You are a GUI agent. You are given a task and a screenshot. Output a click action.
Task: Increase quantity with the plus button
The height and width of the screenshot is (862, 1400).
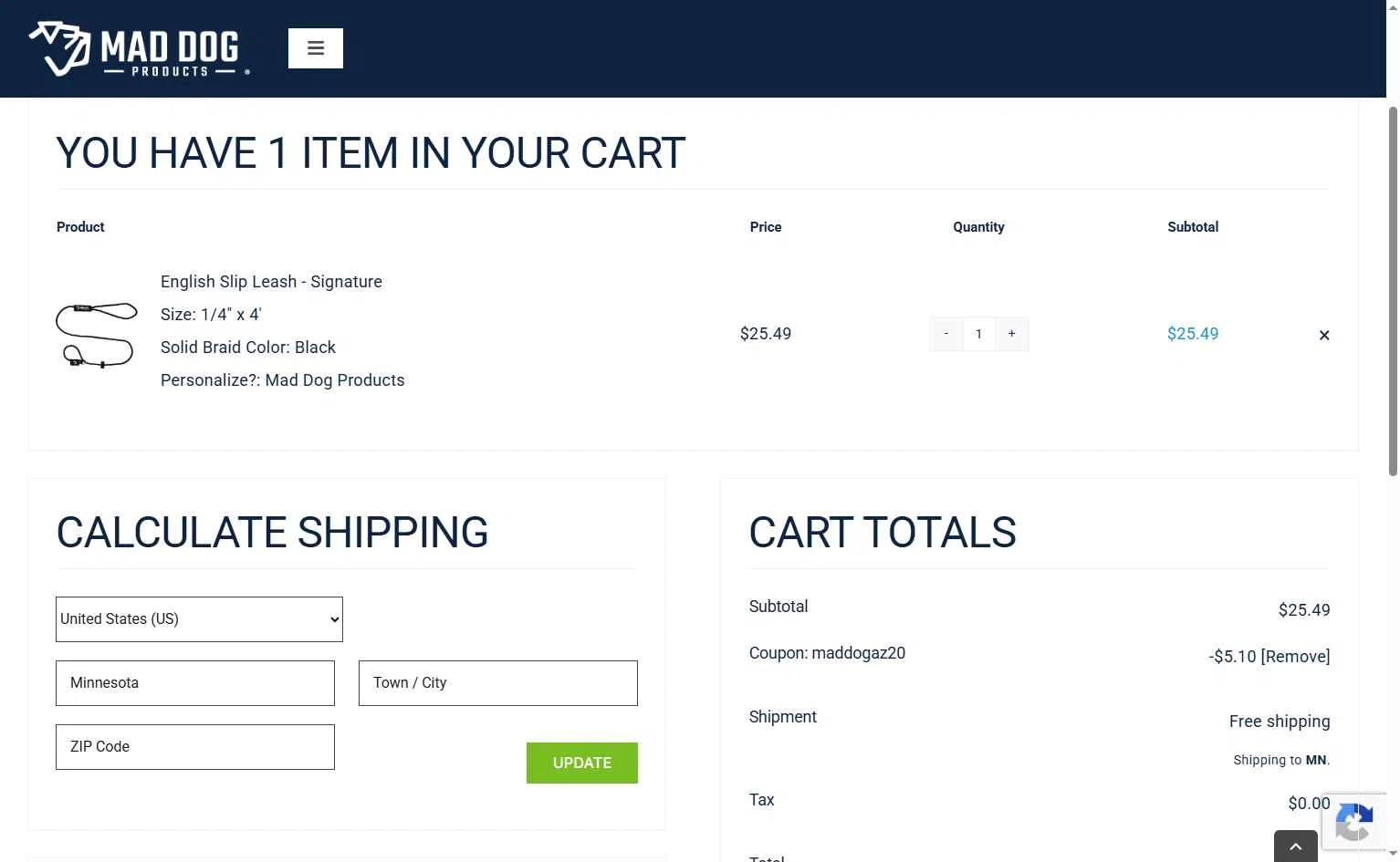(x=1011, y=334)
